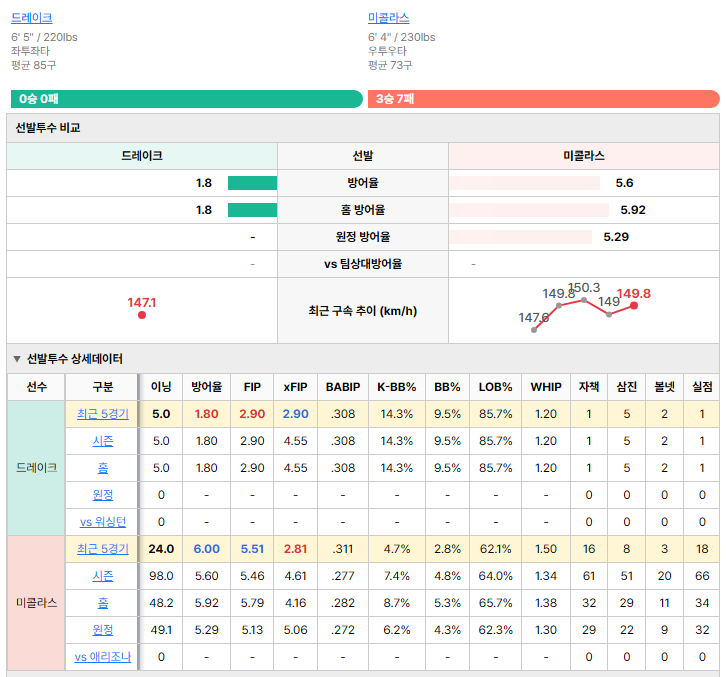Screen dimensions: 726x677
Task: Click the xFIP column header
Action: tap(295, 387)
